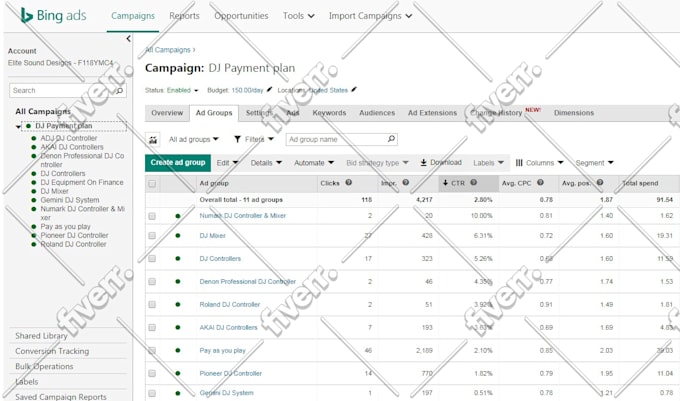Open the Automate dropdown
The width and height of the screenshot is (680, 401).
click(314, 163)
